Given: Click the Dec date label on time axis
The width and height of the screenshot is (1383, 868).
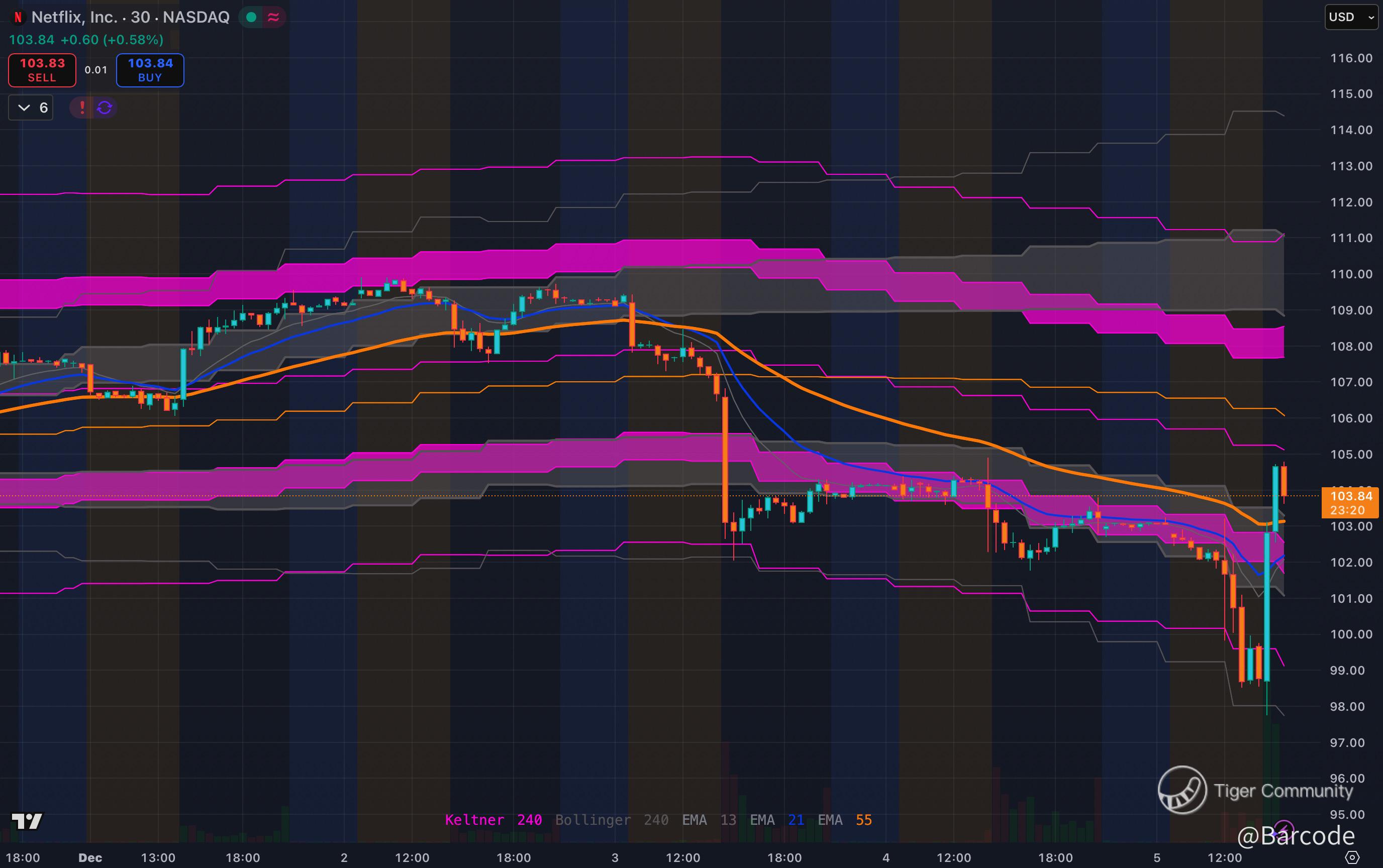Looking at the screenshot, I should click(x=90, y=857).
